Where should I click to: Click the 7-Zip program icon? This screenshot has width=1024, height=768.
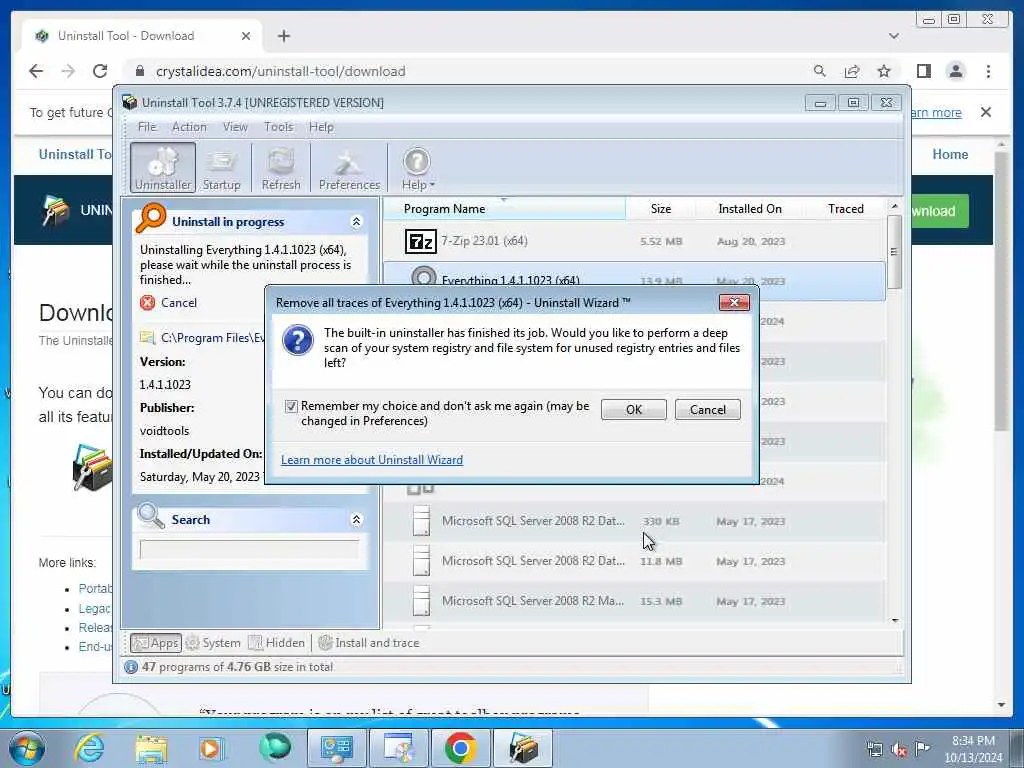[x=420, y=242]
